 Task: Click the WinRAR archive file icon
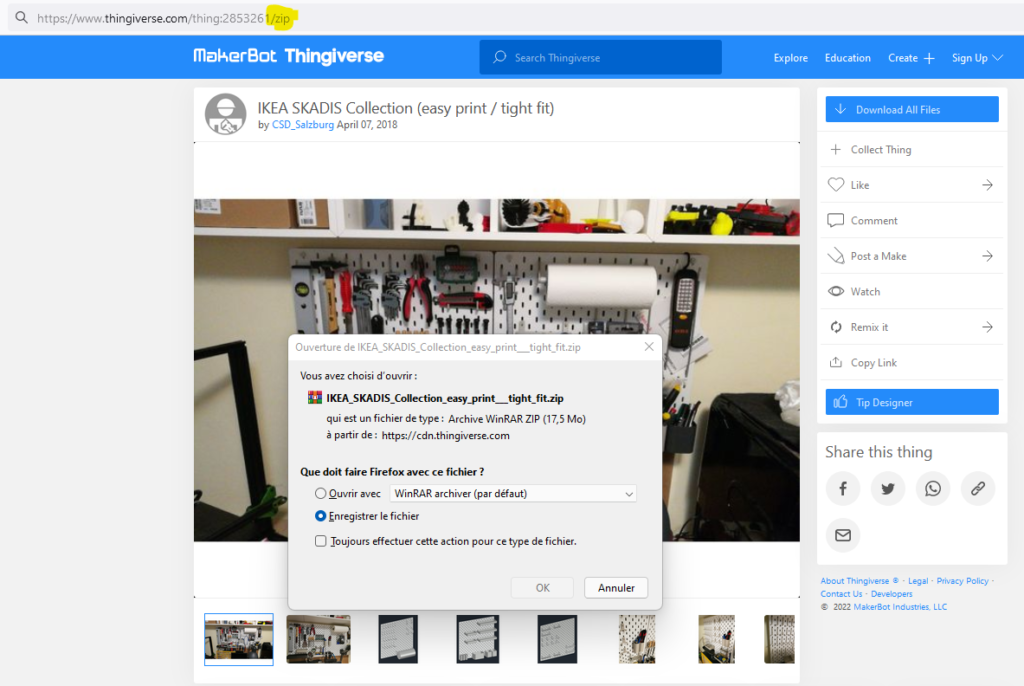point(315,397)
